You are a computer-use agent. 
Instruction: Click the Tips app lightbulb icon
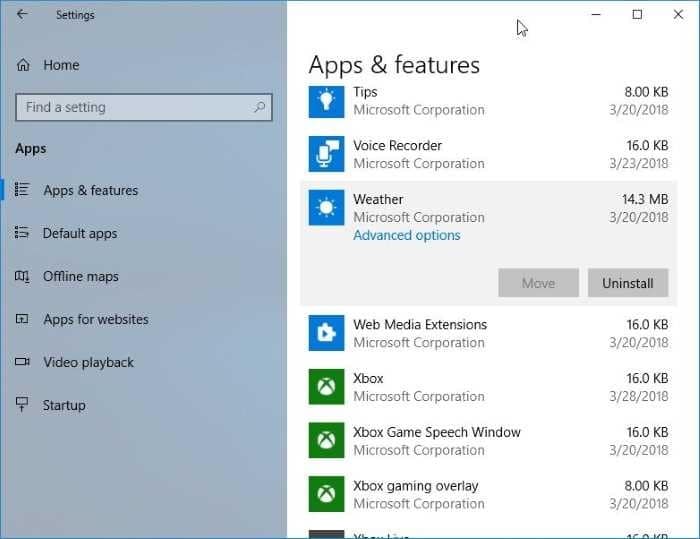click(326, 101)
